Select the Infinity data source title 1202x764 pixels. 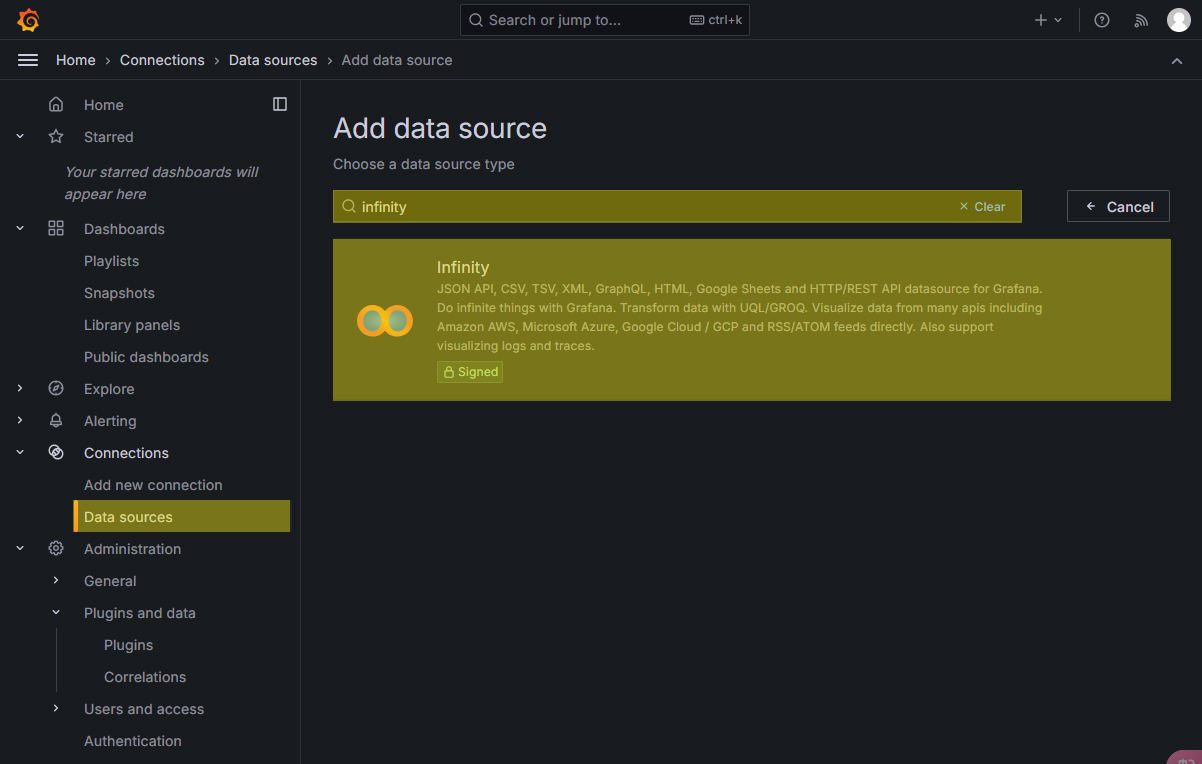[x=463, y=267]
